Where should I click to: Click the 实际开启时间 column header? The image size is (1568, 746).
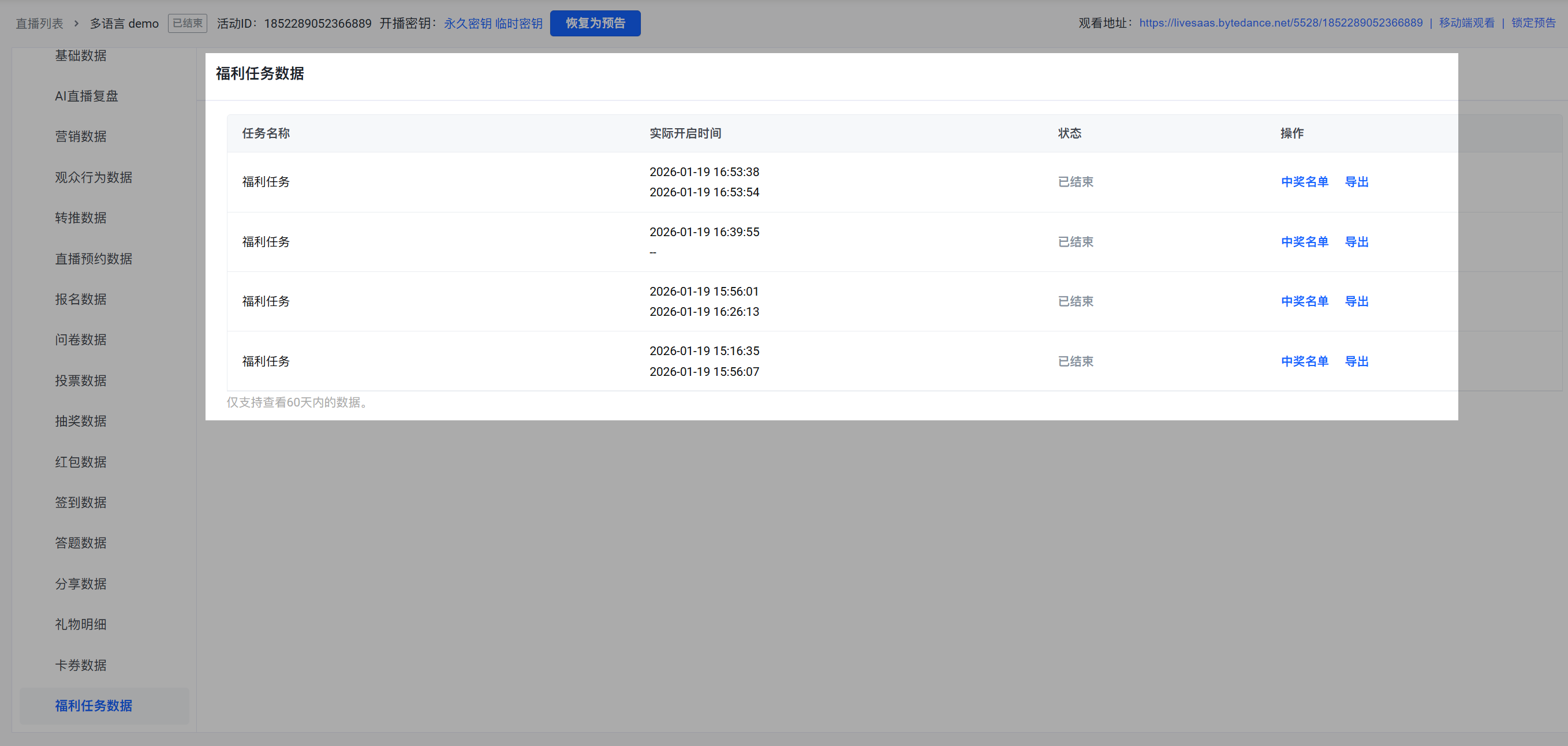(x=685, y=133)
